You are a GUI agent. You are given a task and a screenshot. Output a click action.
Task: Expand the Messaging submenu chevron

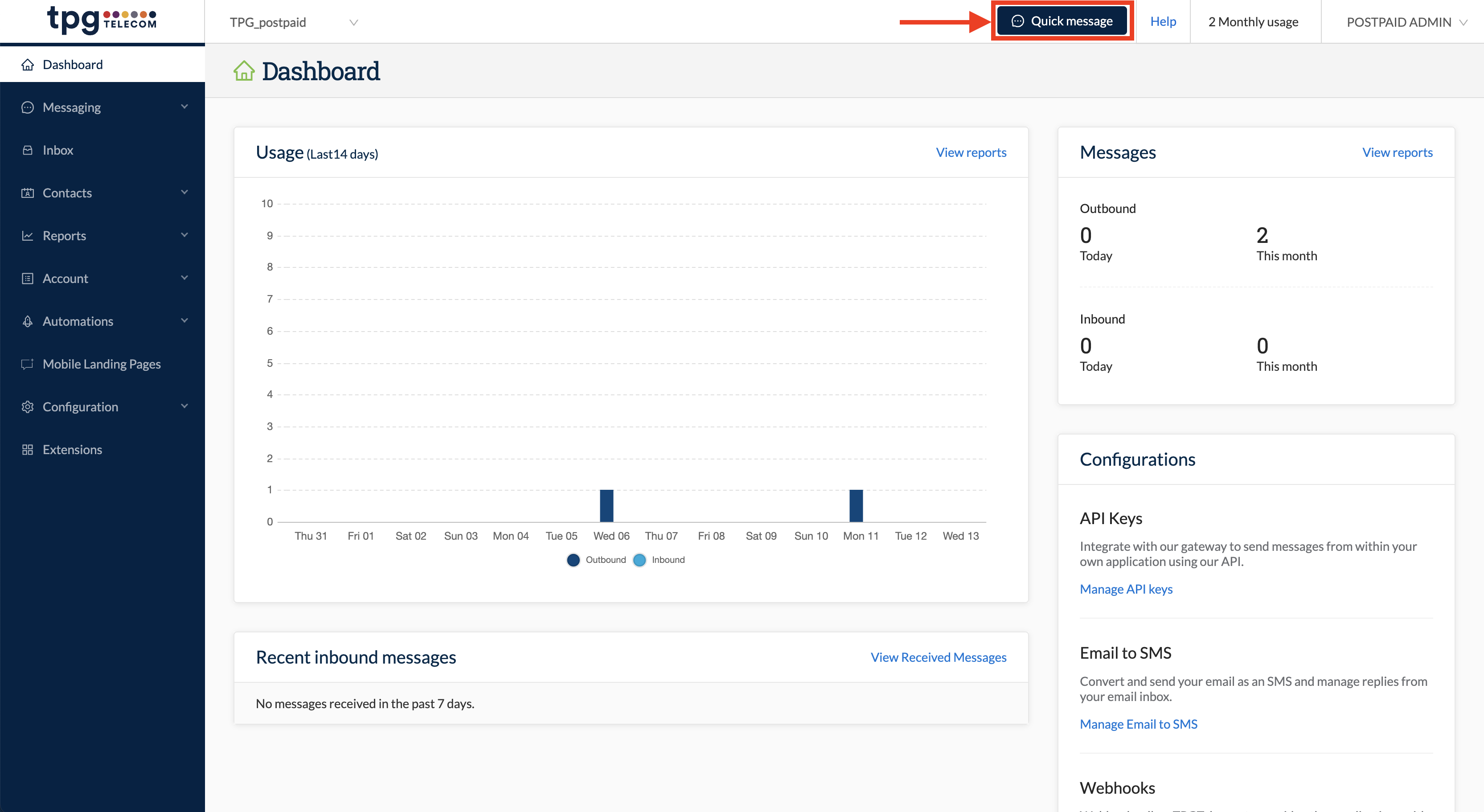[184, 107]
